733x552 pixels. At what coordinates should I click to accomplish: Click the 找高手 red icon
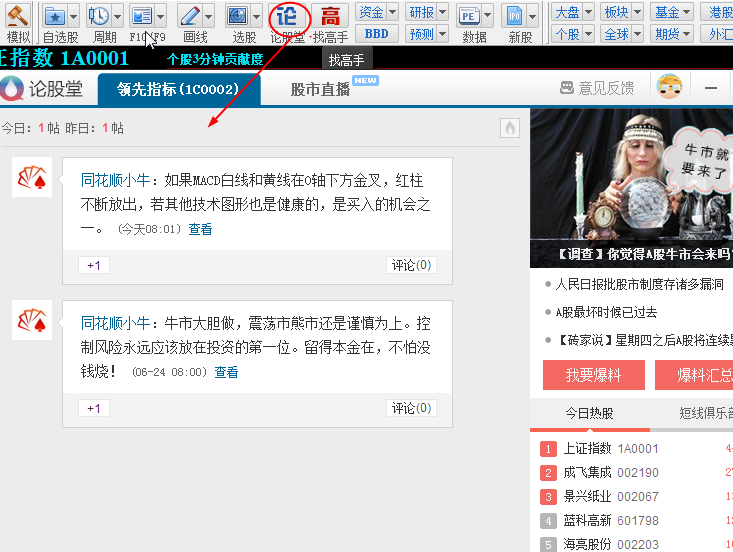pos(330,16)
